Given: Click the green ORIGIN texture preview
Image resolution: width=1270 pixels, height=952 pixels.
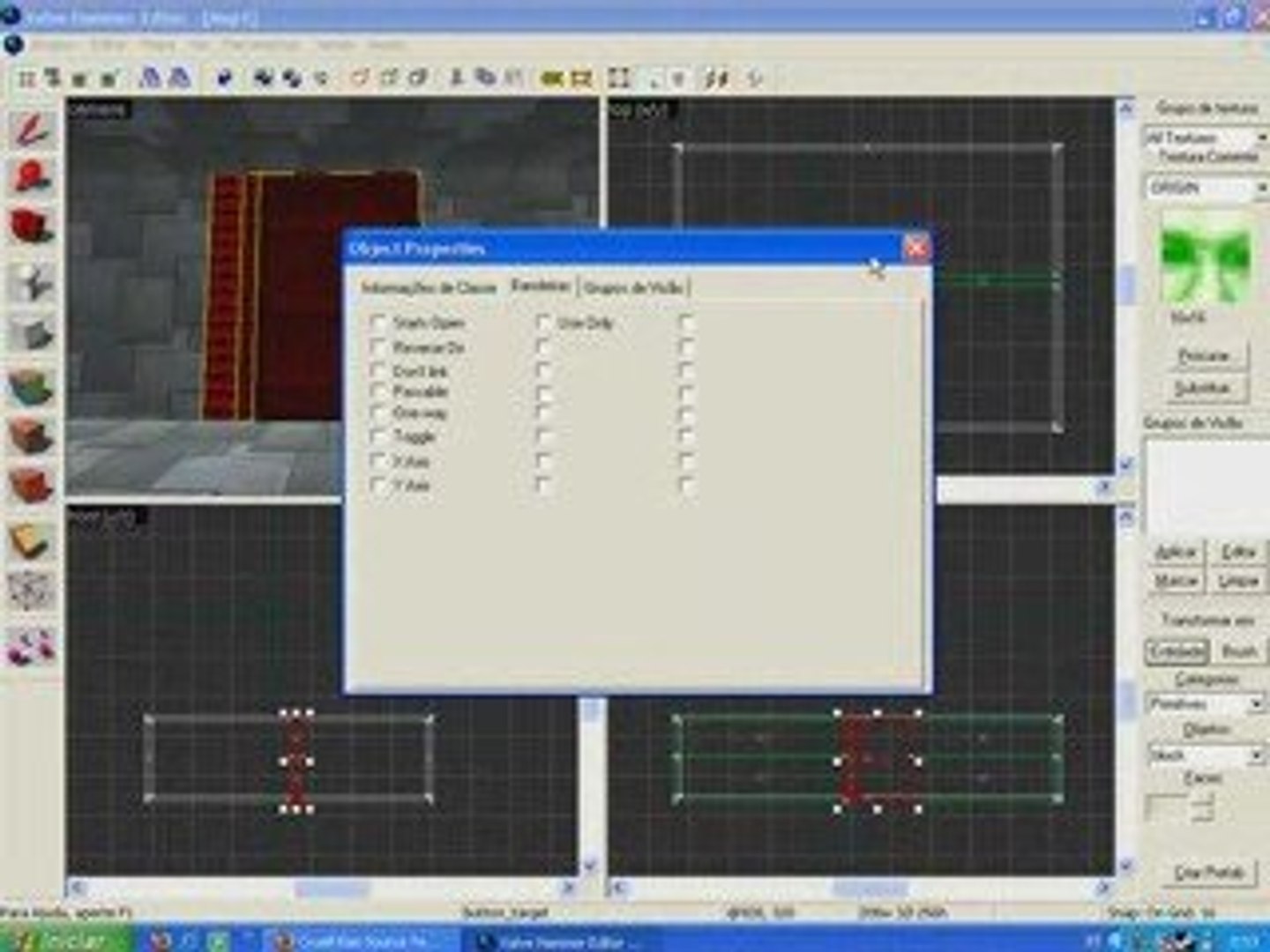Looking at the screenshot, I should [x=1206, y=260].
